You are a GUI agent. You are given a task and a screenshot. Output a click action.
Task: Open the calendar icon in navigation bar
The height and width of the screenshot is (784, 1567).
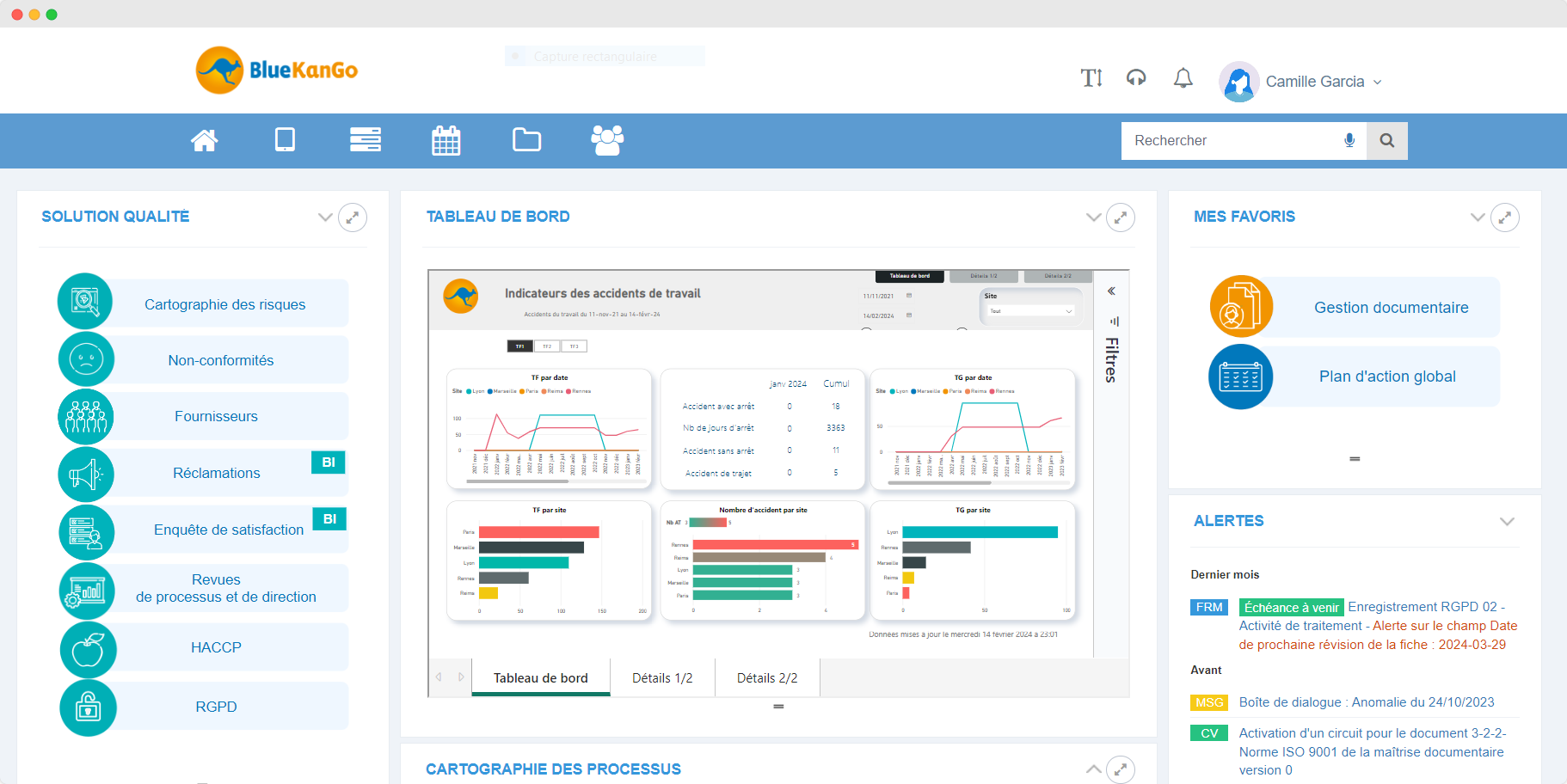click(x=446, y=140)
